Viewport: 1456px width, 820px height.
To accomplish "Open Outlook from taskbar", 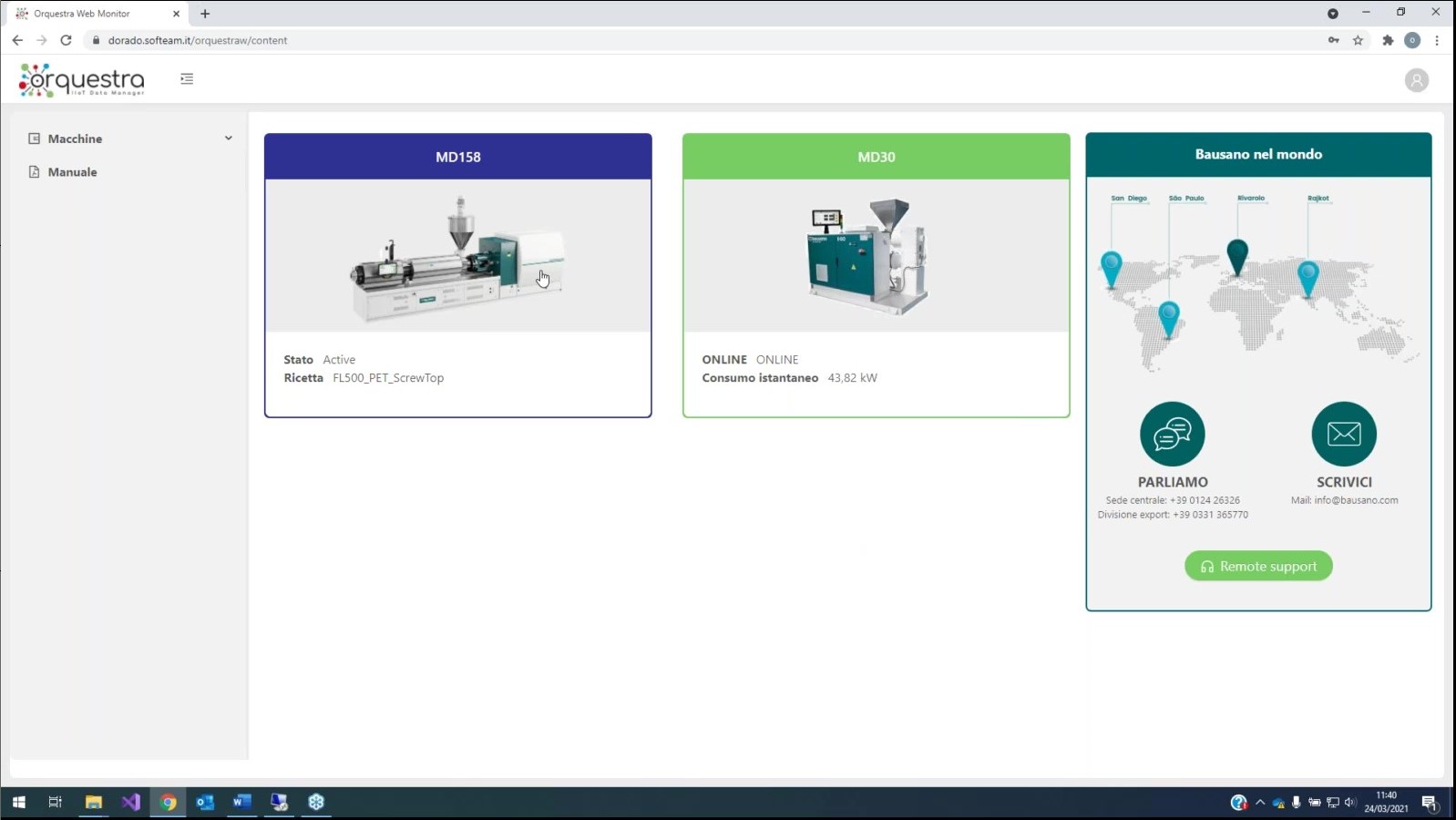I will point(205,802).
